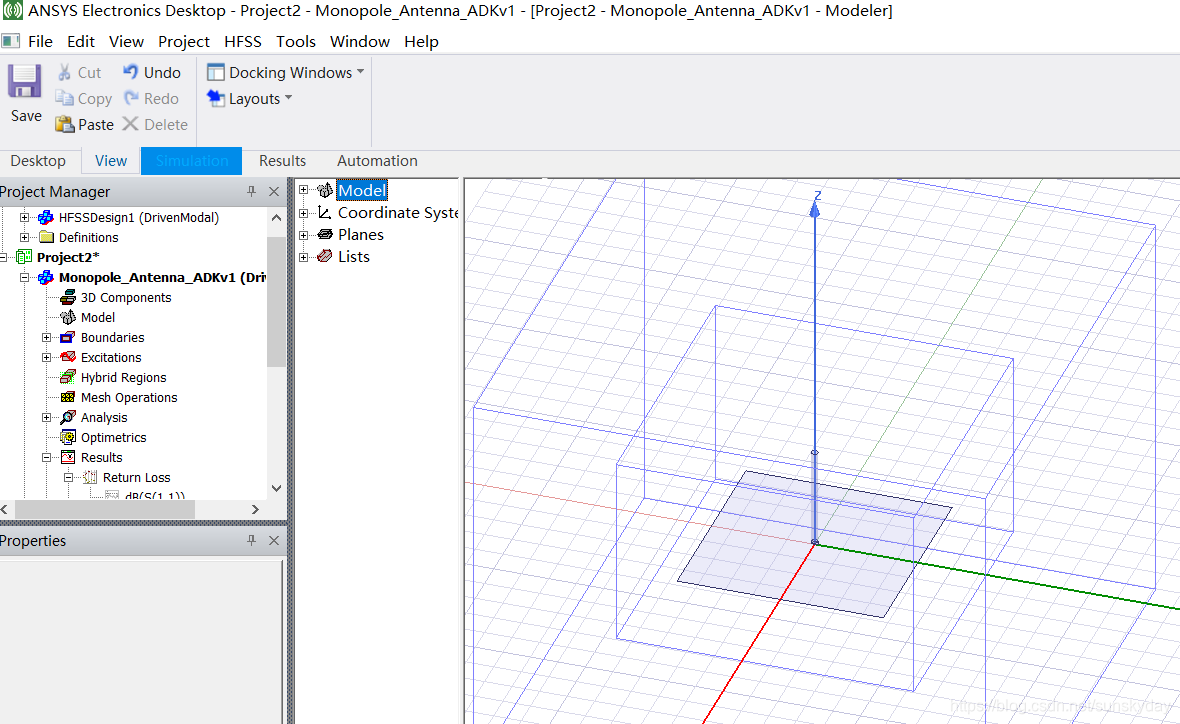Click the Coordinate Systems icon in modeler tree
1180x724 pixels.
click(x=324, y=212)
